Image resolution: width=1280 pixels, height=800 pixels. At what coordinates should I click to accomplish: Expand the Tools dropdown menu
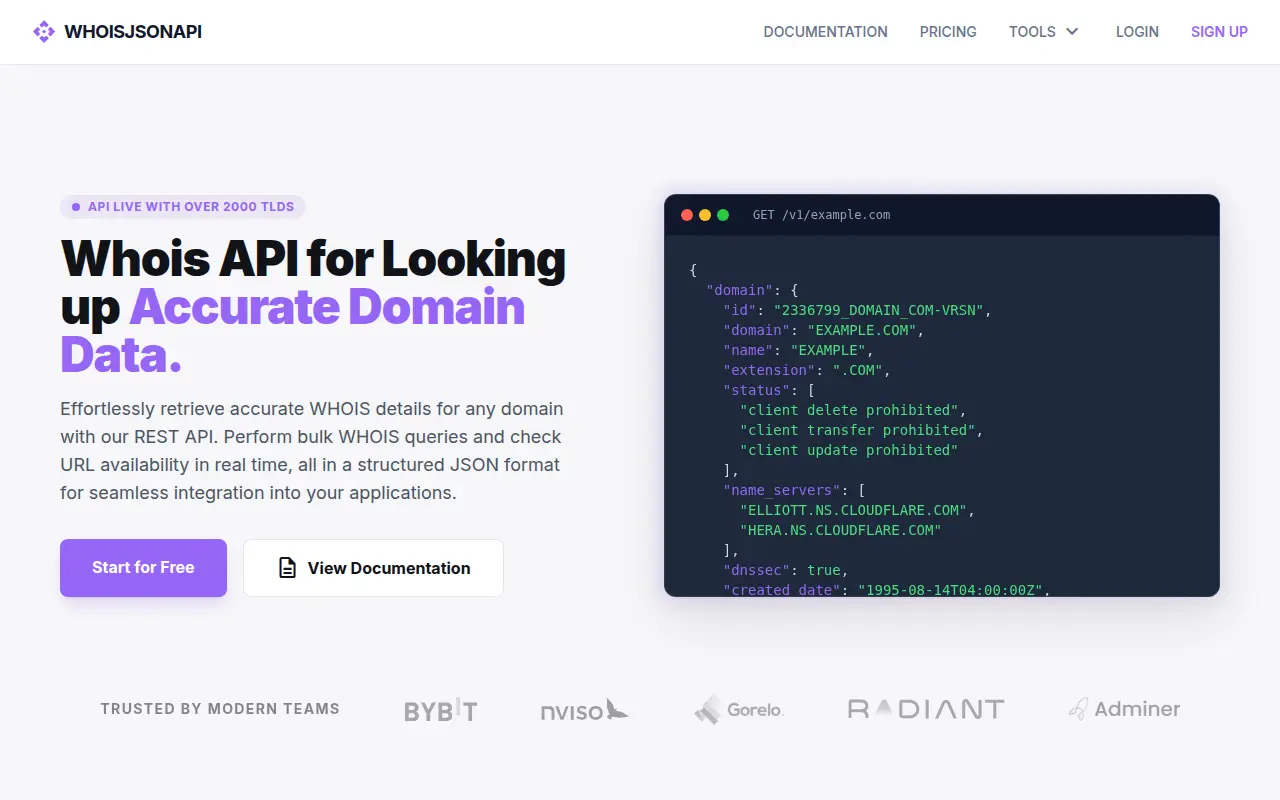[x=1044, y=32]
